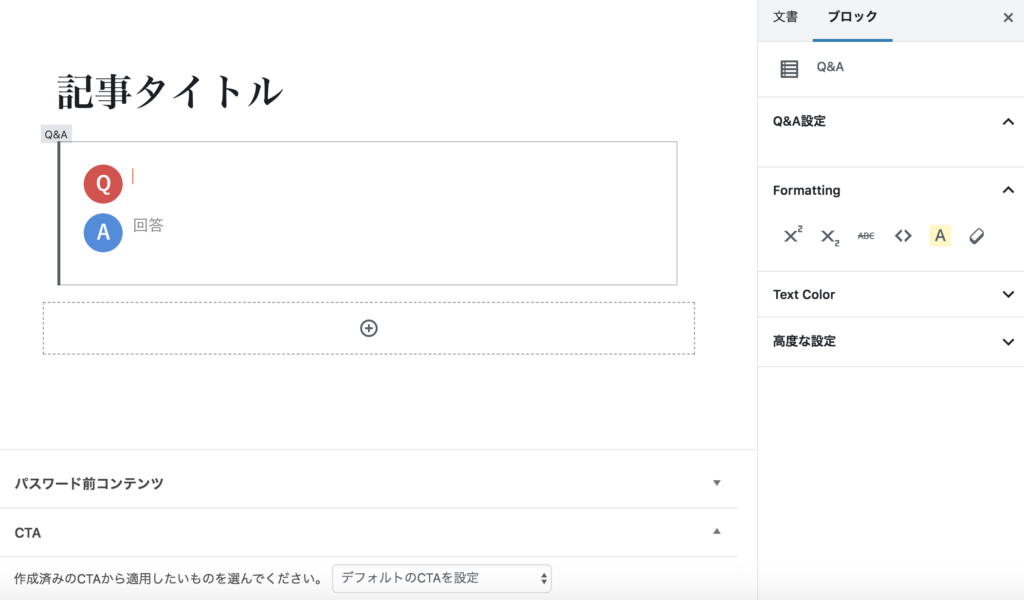Select the ブロック tab

click(852, 17)
